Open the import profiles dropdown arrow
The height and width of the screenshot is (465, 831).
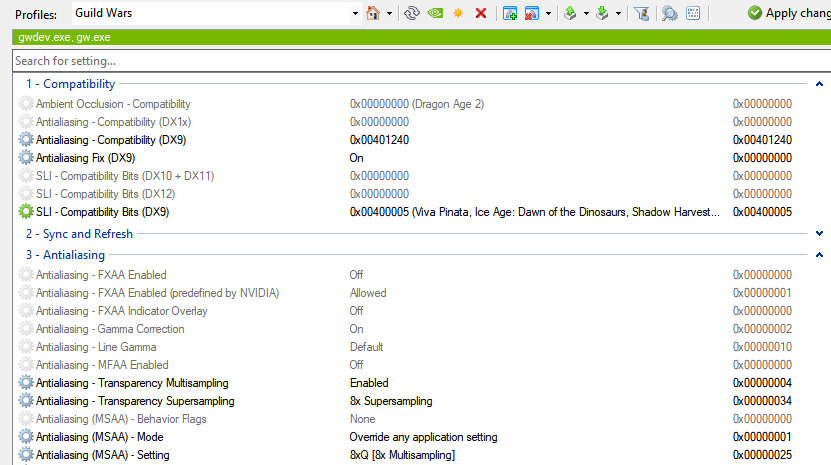coord(618,13)
